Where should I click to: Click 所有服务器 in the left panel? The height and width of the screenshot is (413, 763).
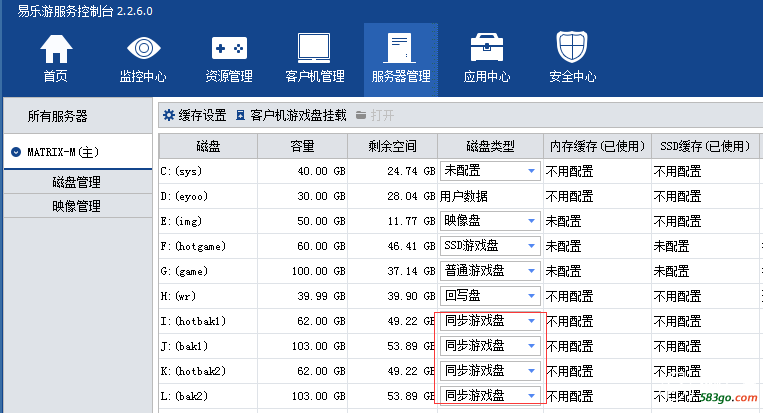click(x=57, y=117)
